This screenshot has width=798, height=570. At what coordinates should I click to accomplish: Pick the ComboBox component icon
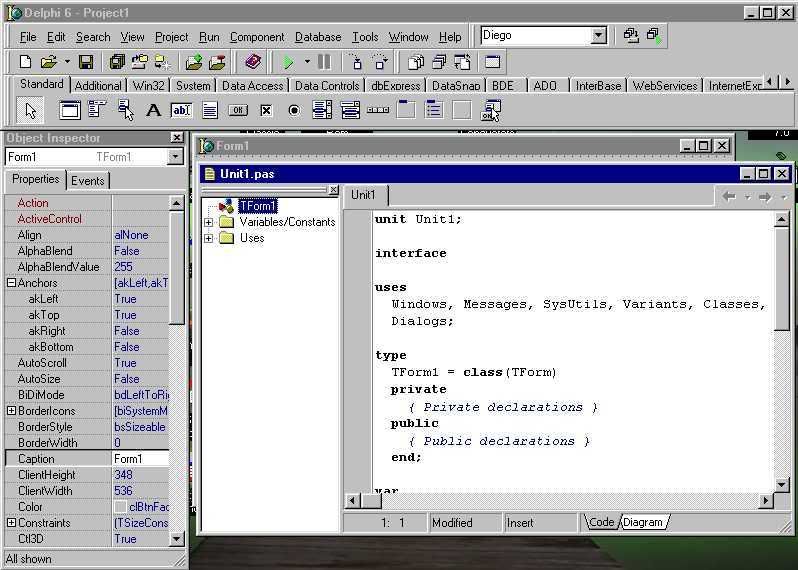[x=350, y=110]
